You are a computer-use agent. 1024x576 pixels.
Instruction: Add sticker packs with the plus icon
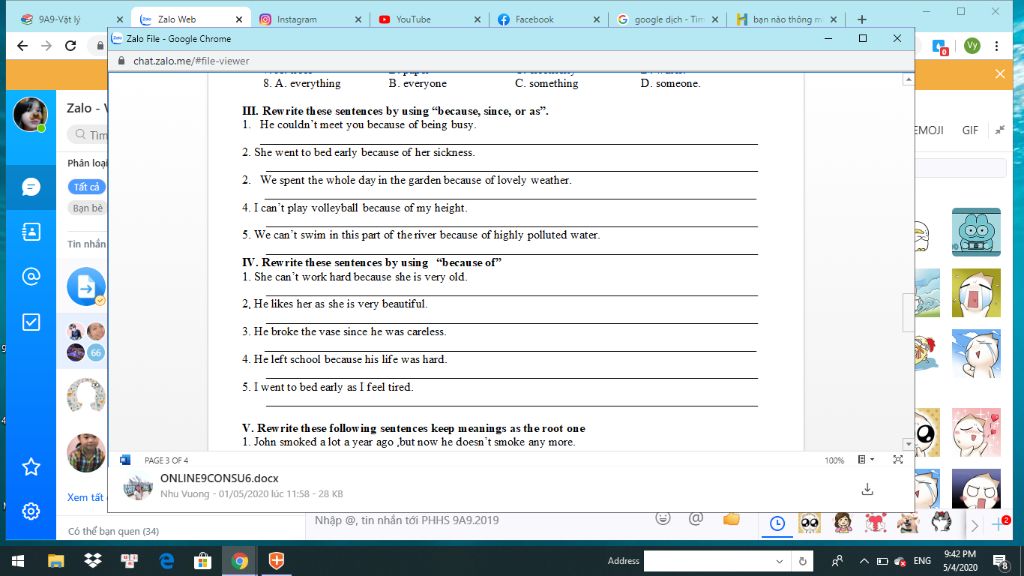pos(999,524)
